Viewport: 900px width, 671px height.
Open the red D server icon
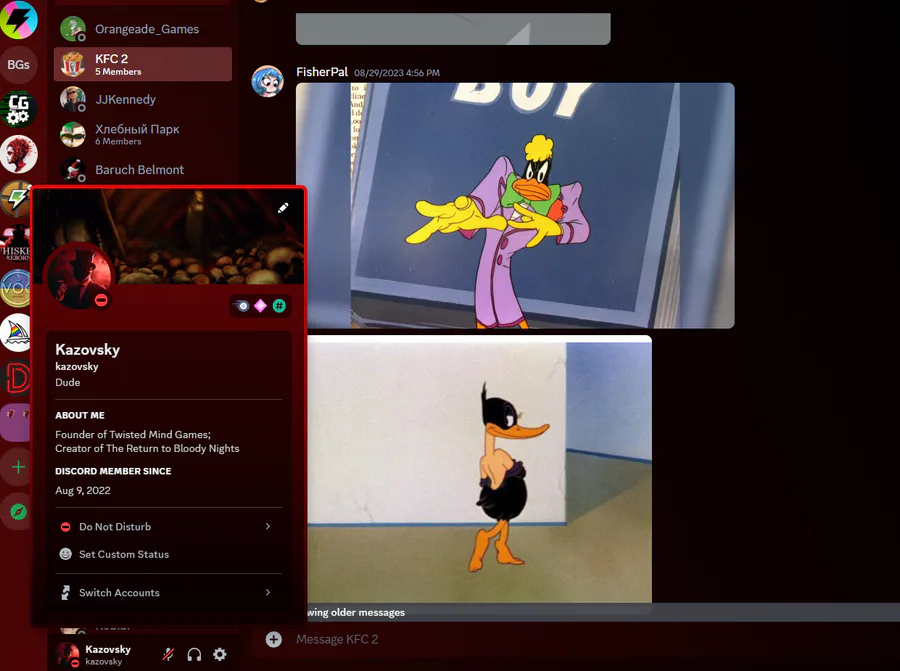(x=17, y=377)
